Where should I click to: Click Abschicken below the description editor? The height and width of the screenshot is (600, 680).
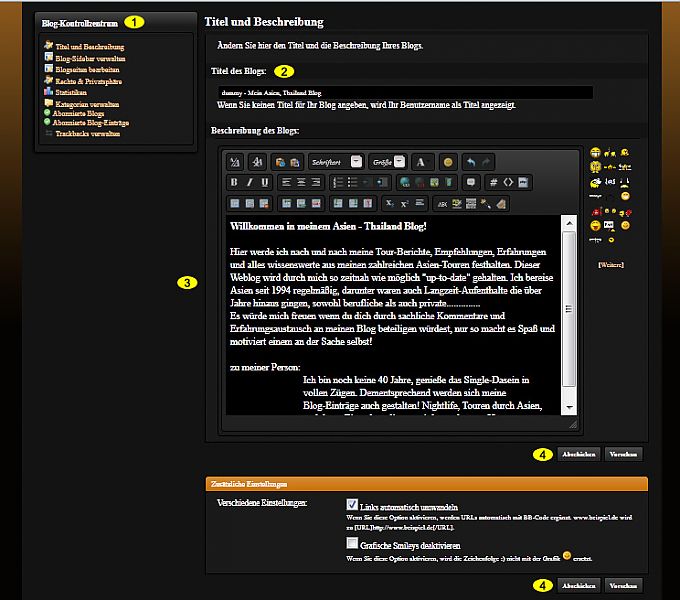coord(579,454)
